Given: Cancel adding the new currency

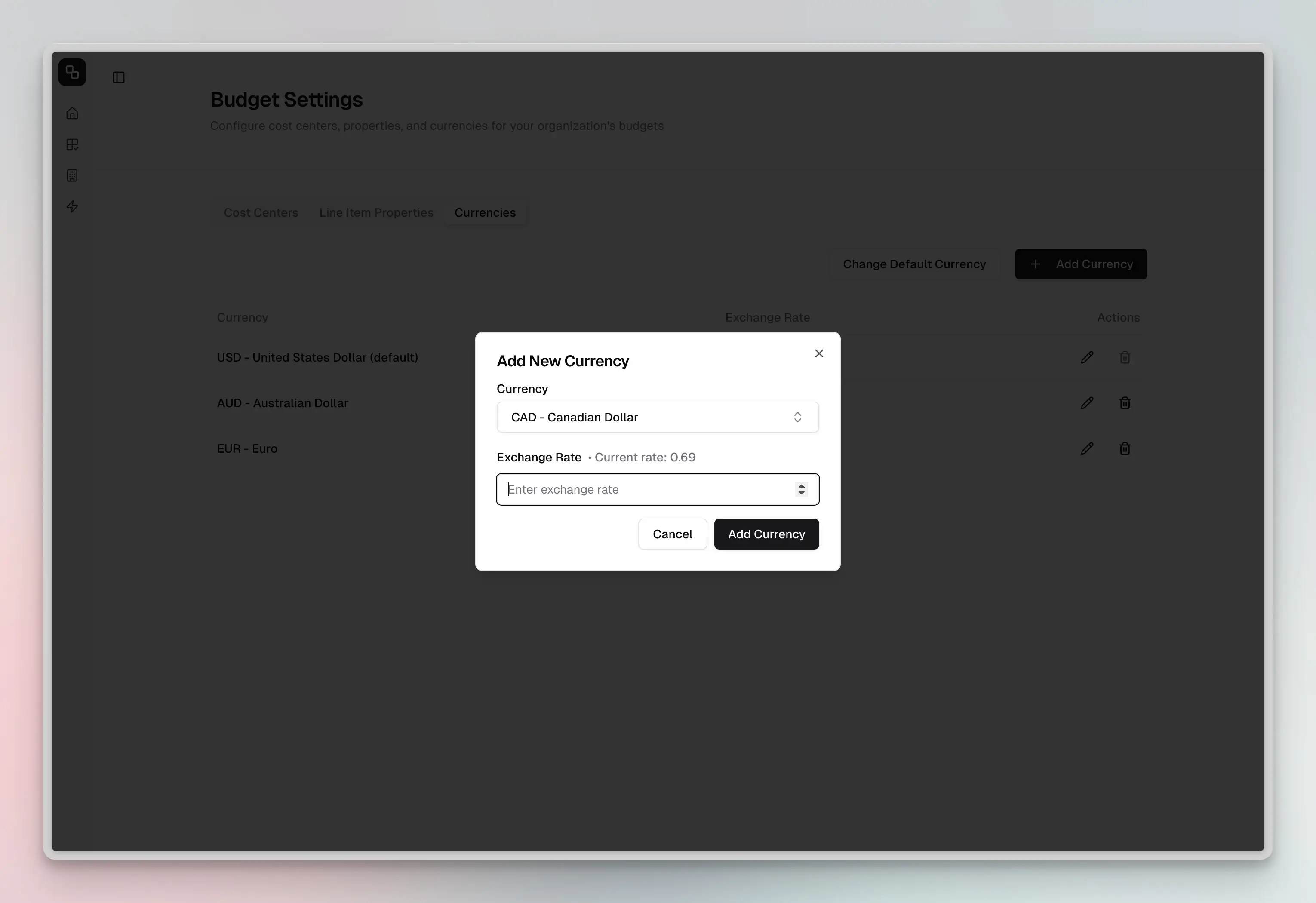Looking at the screenshot, I should click(672, 534).
